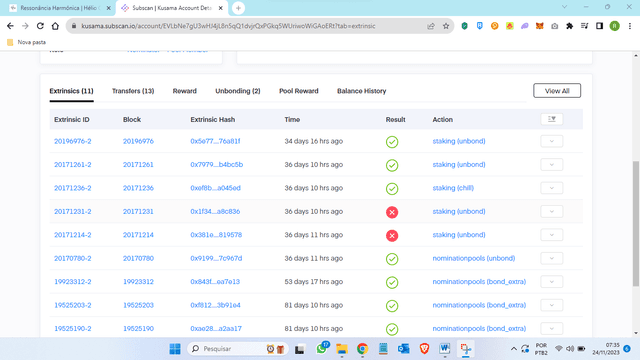Open extrinsic hash 0x9199...7c967d
Viewport: 640px width, 360px height.
point(216,258)
